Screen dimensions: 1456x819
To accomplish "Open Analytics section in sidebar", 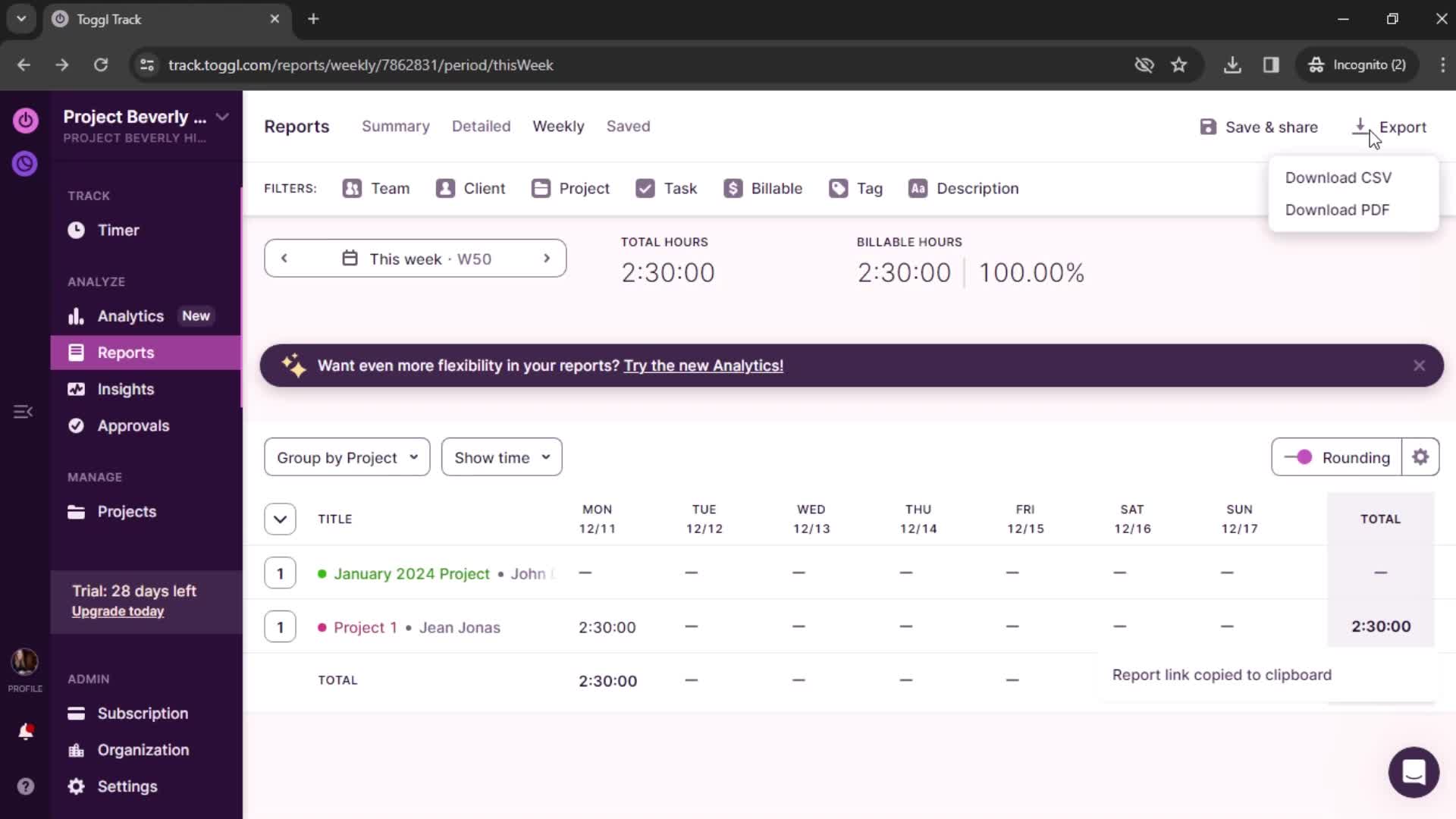I will tap(130, 316).
